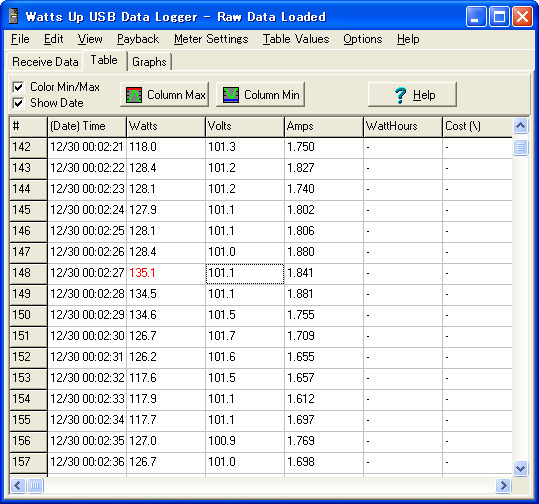Click the Volts column header
Viewport: 539px width, 504px height.
pos(245,127)
